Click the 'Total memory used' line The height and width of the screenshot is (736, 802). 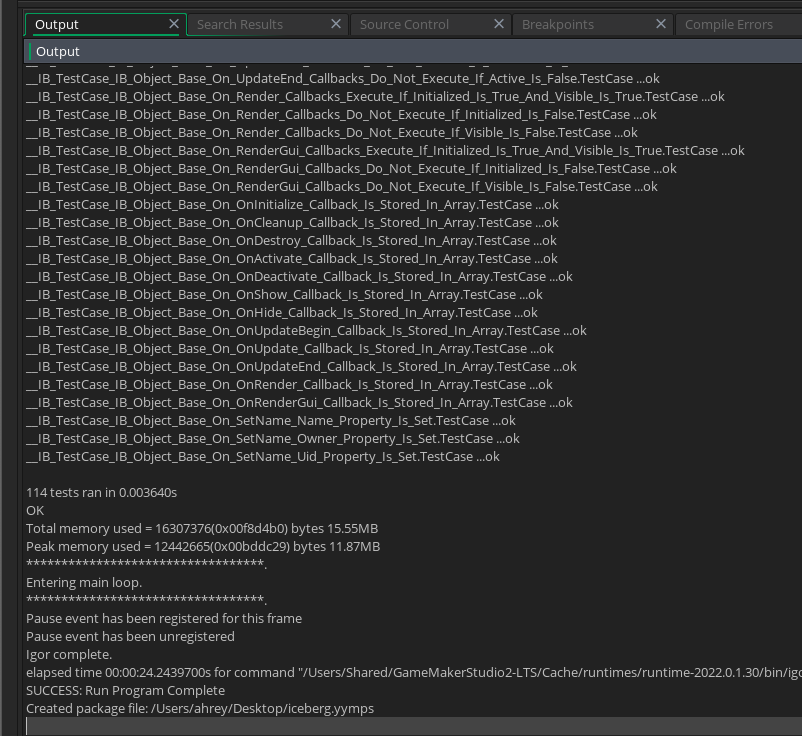[202, 528]
